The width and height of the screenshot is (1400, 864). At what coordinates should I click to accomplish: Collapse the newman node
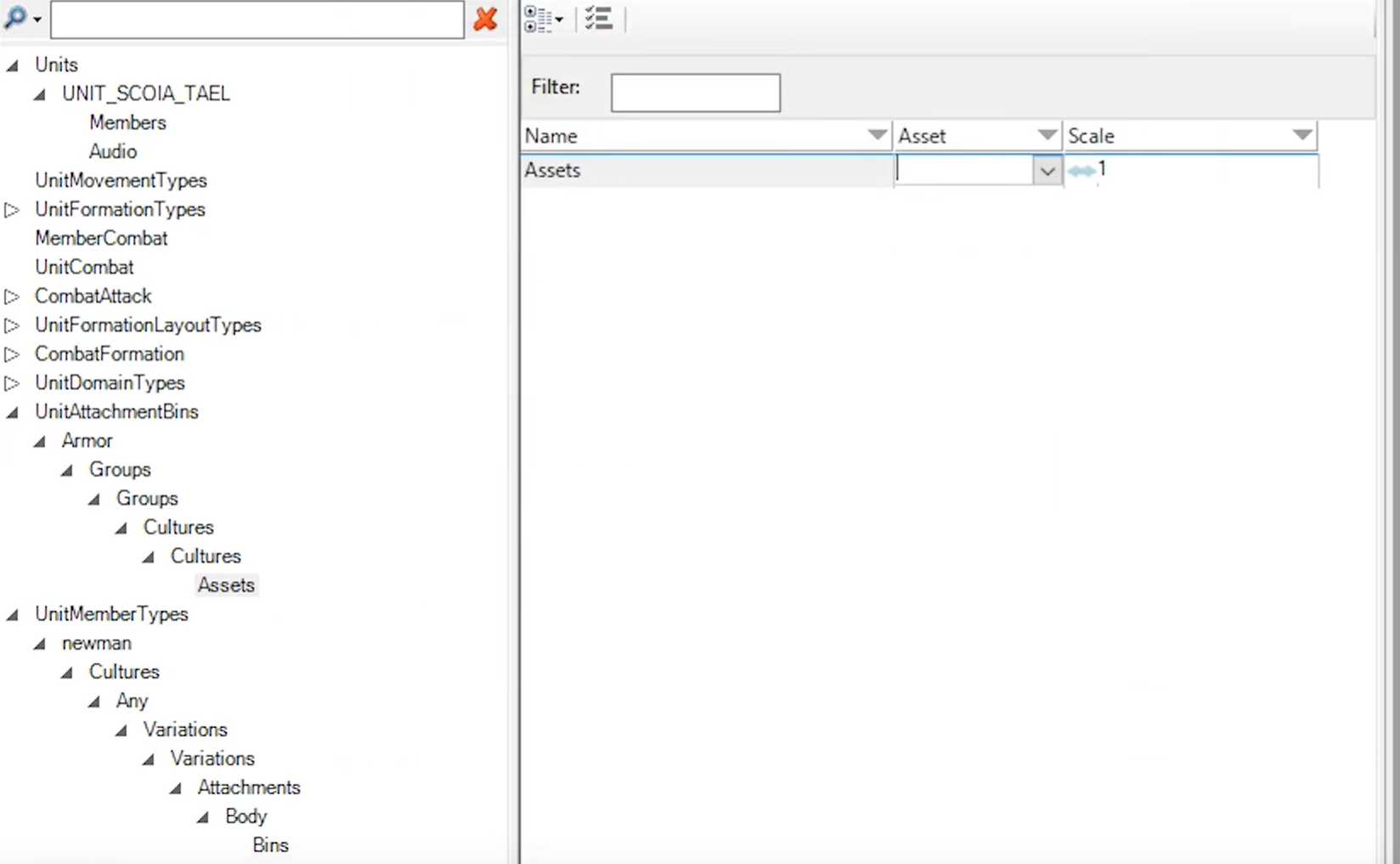(40, 643)
